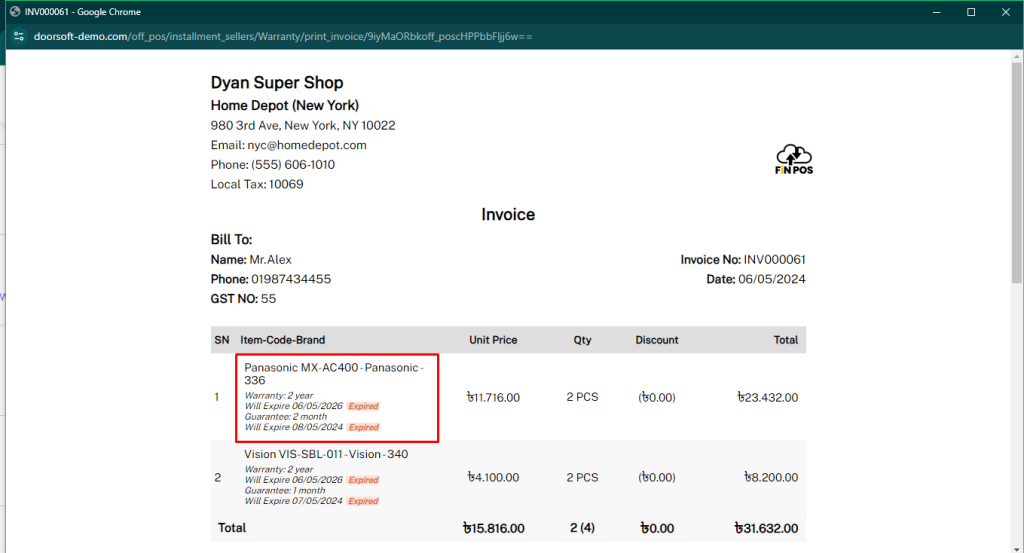The height and width of the screenshot is (553, 1024).
Task: Click the 'Total' footer row label
Action: (x=232, y=528)
